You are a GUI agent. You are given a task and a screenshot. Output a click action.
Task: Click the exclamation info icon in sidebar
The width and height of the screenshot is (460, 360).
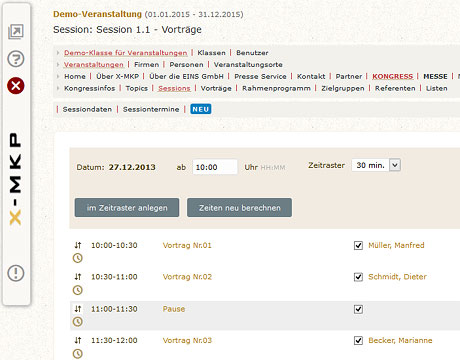[16, 273]
